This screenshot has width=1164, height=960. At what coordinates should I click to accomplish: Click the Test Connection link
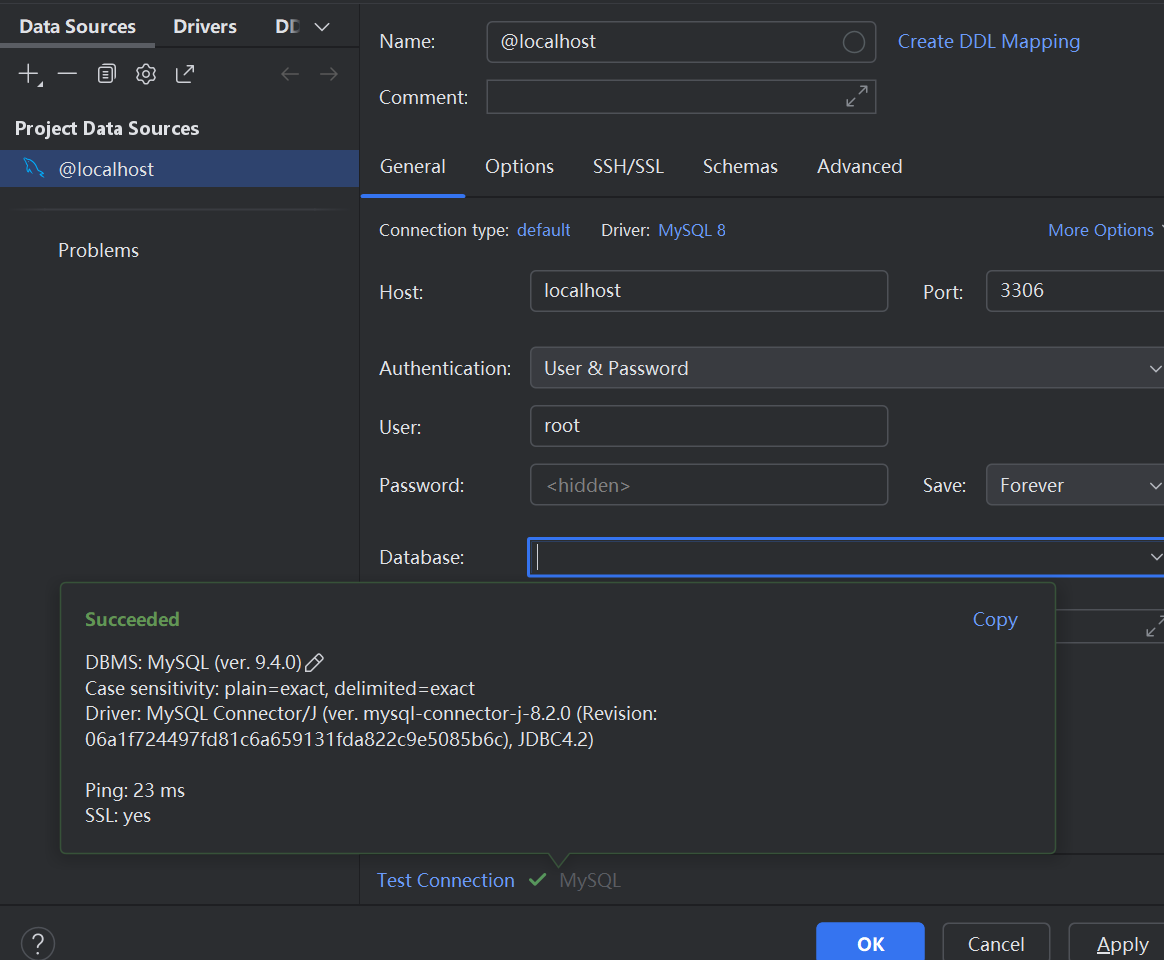[445, 880]
